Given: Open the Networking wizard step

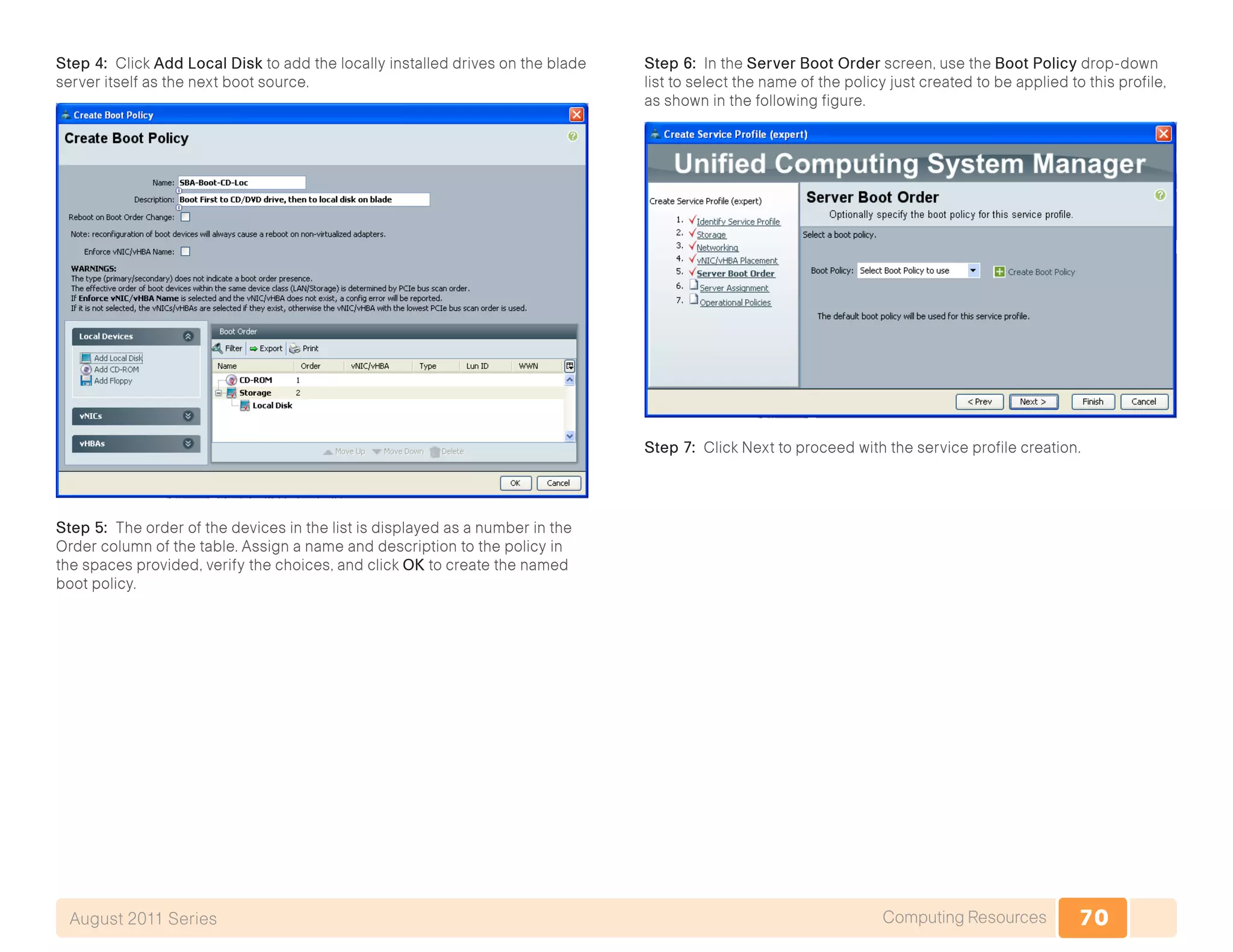Looking at the screenshot, I should (x=717, y=247).
